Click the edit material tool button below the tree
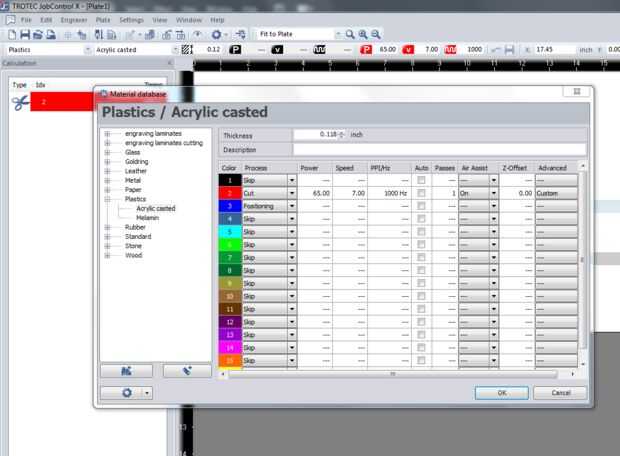Screen dimensions: 620x456 coord(187,371)
